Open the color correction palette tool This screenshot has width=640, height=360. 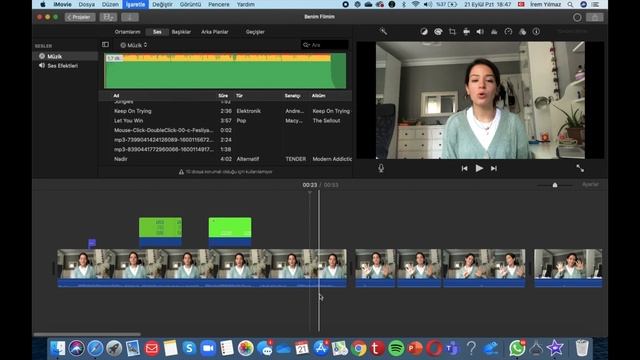coord(438,31)
